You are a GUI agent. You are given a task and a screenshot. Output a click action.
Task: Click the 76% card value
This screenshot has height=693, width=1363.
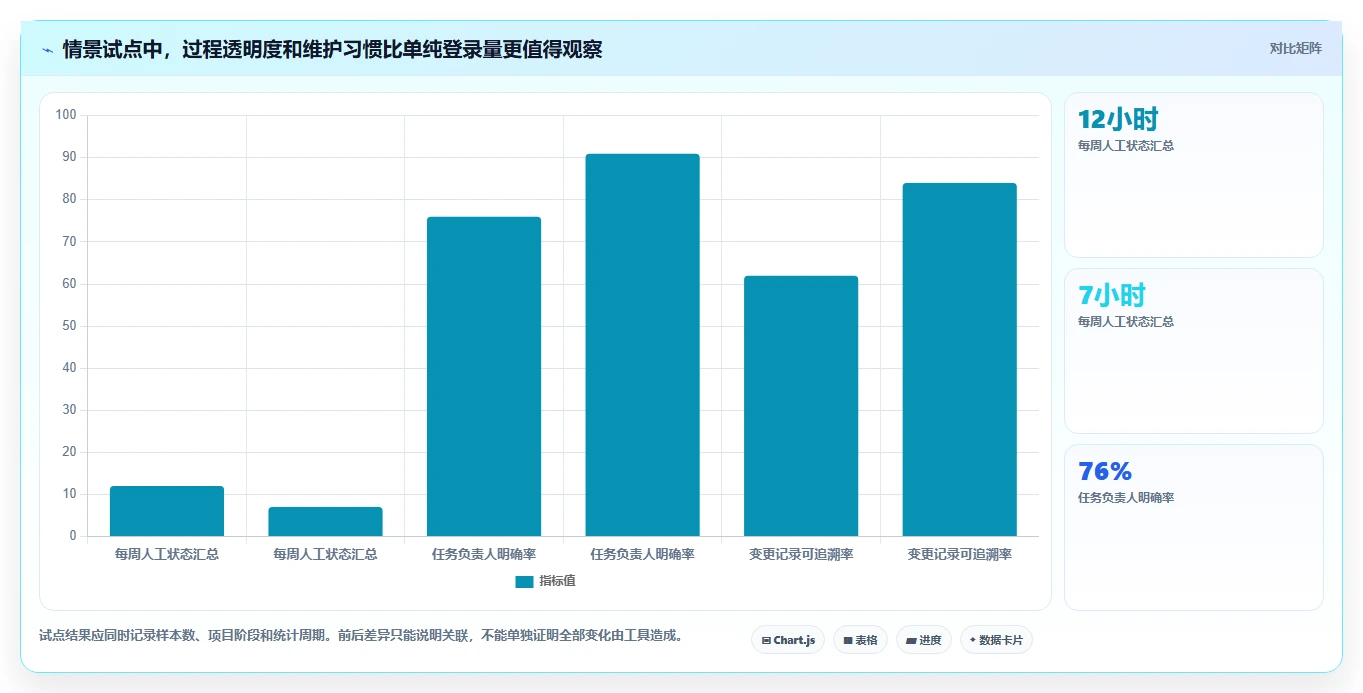1105,472
